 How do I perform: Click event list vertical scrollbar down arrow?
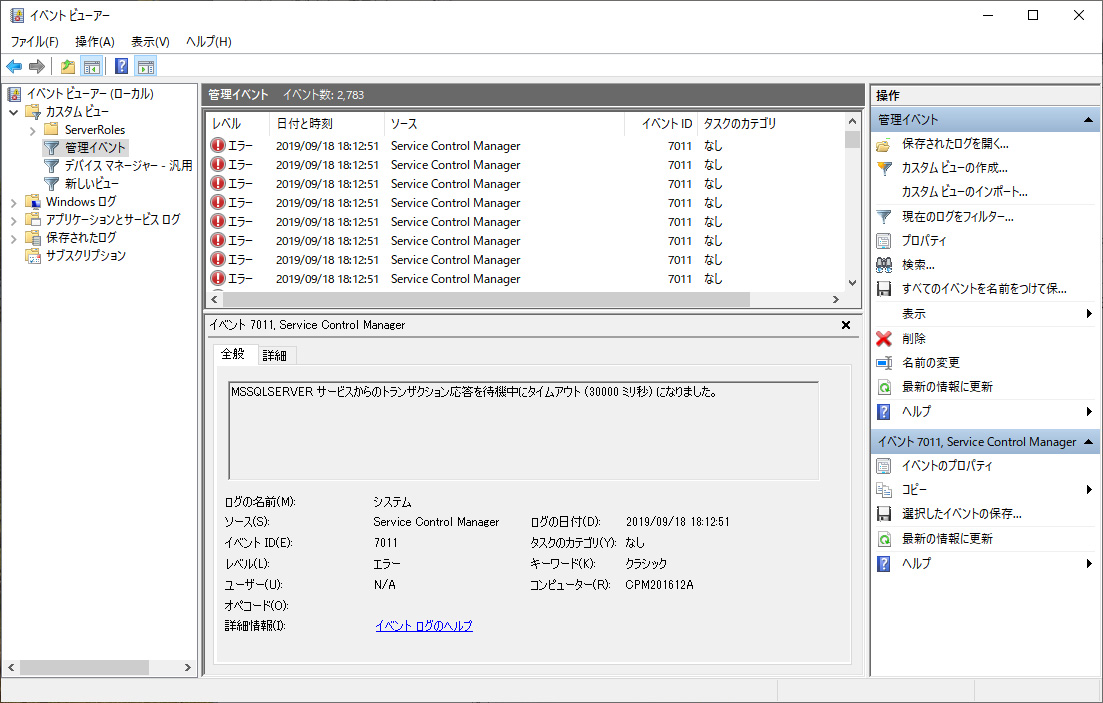(853, 283)
